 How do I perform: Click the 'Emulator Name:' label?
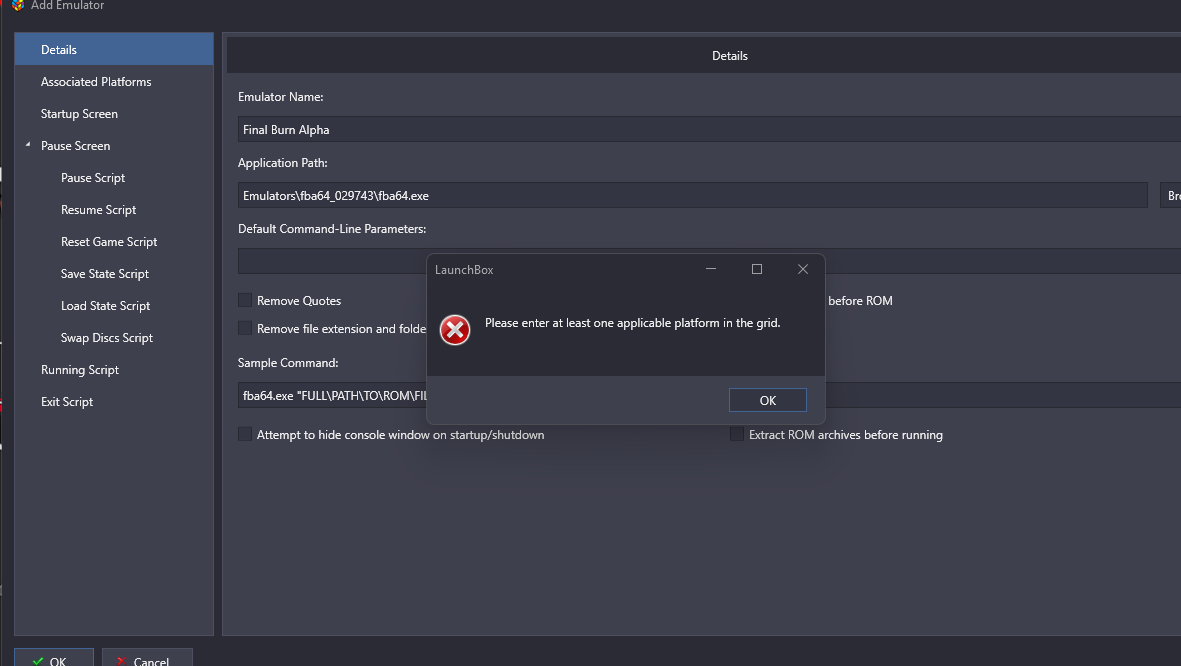[281, 97]
